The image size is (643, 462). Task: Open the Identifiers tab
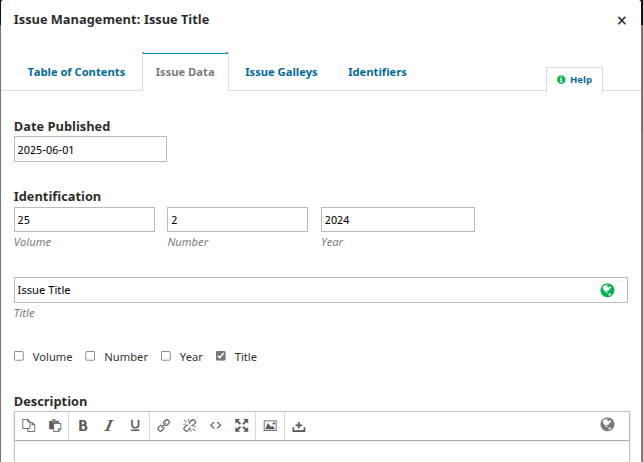click(x=377, y=72)
